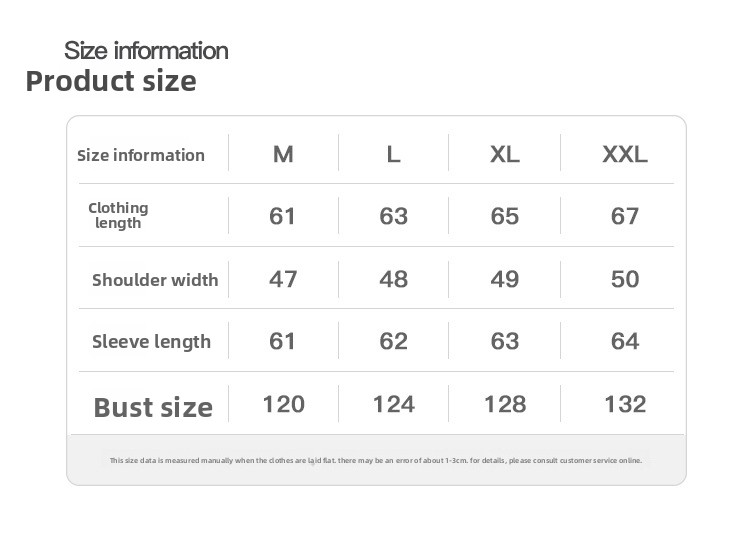750x546 pixels.
Task: Click the "Size information" title above Product size
Action: click(146, 50)
